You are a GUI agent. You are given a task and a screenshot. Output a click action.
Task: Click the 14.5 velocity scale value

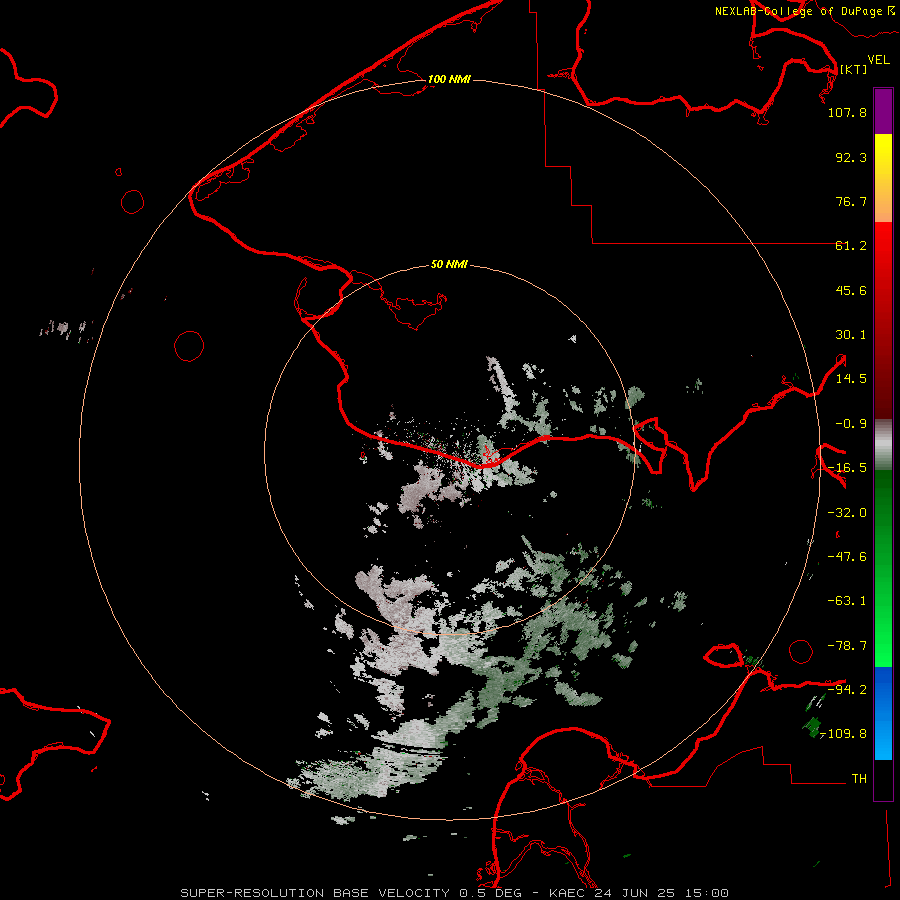(x=851, y=379)
